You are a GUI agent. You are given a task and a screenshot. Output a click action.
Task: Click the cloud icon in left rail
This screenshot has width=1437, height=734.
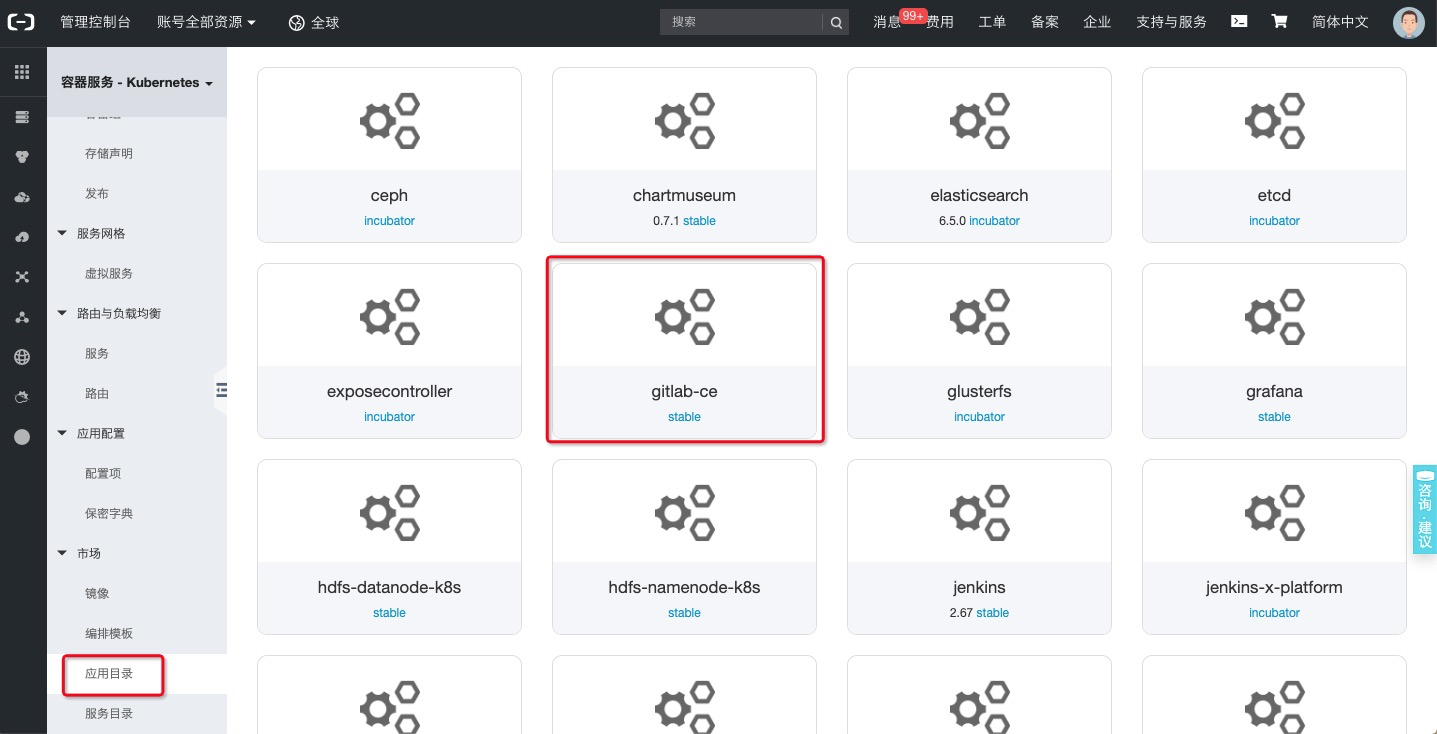22,197
